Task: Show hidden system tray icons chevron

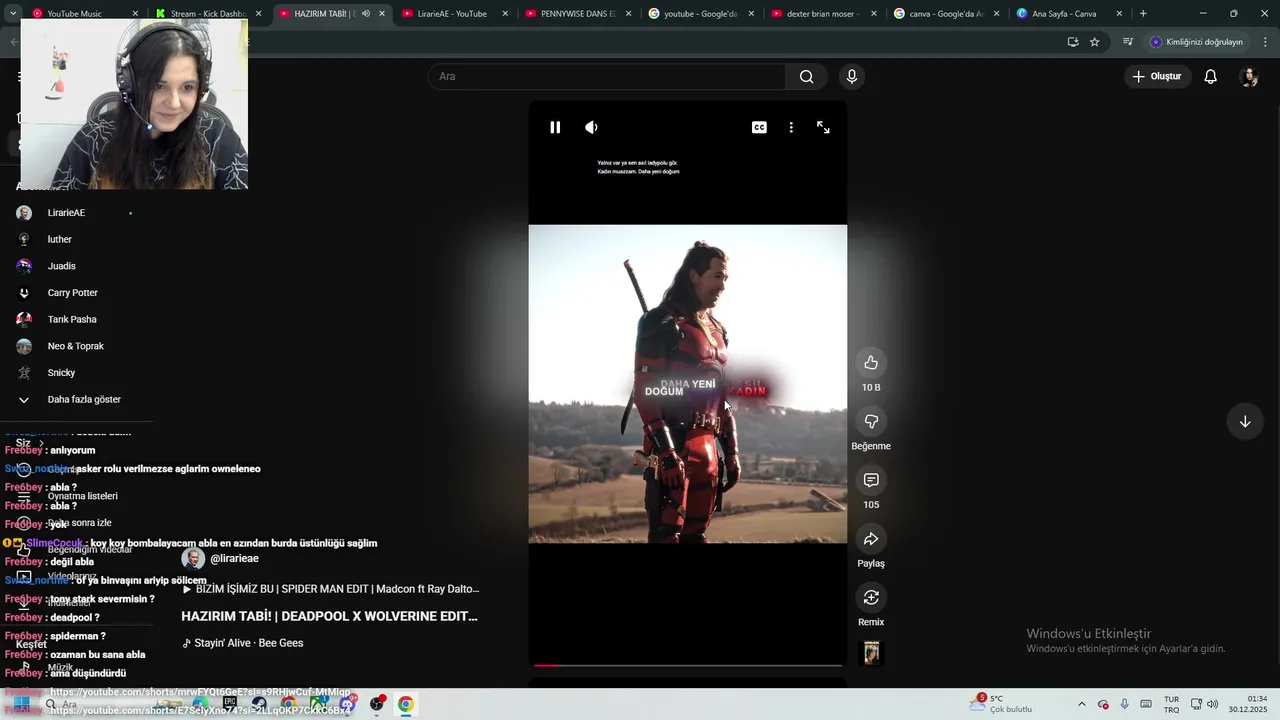Action: tap(1081, 704)
